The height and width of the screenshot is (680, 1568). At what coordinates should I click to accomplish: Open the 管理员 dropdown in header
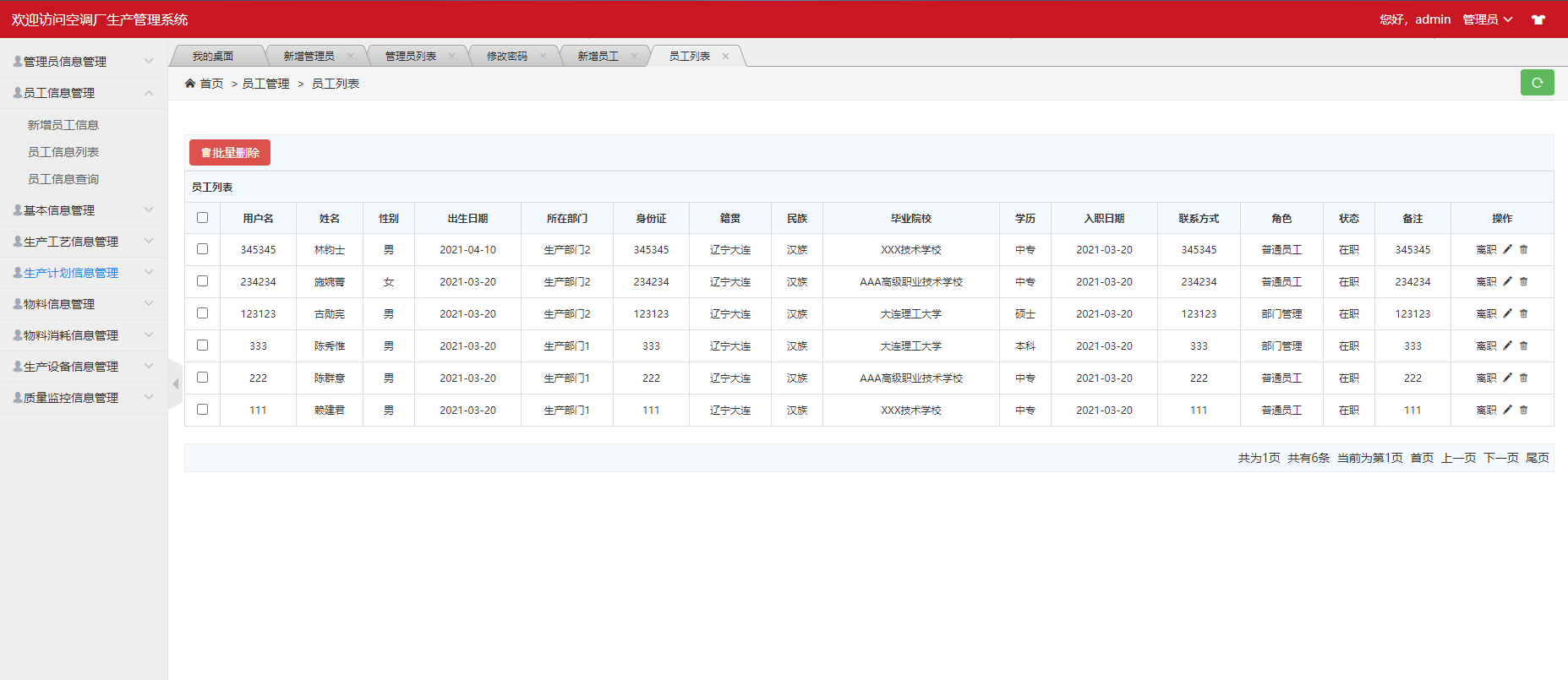point(1487,19)
